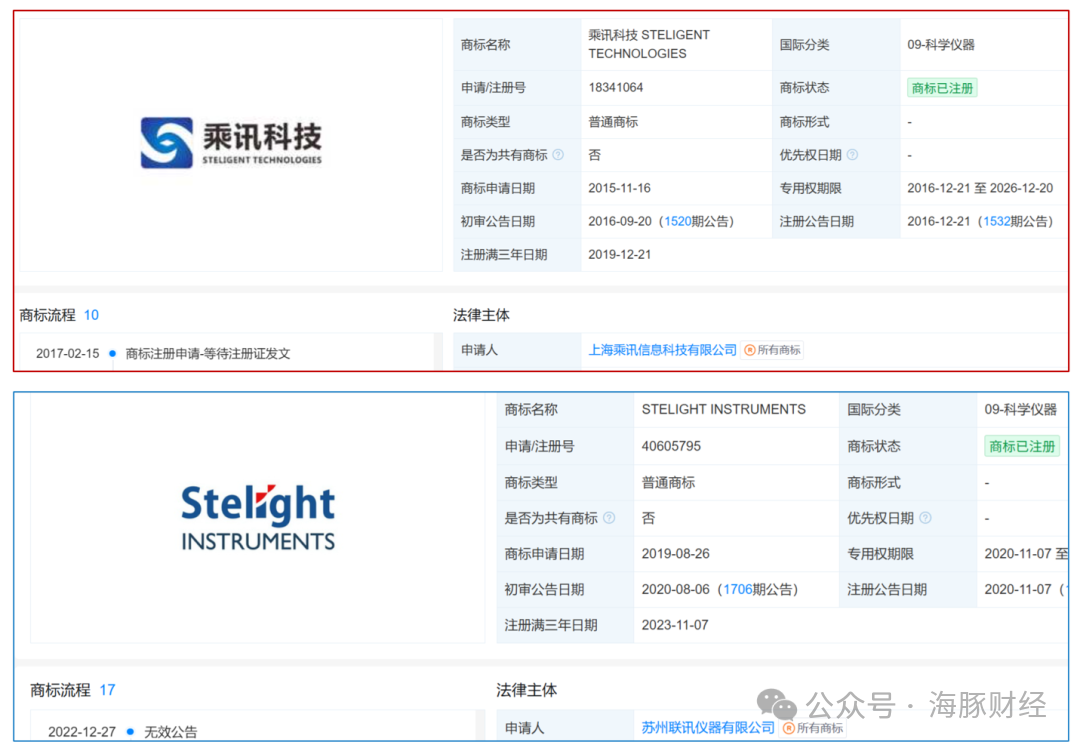This screenshot has height=748, width=1080.
Task: Click 所有商标 next to 上海乘讯信息科技有限公司
Action: 772,350
